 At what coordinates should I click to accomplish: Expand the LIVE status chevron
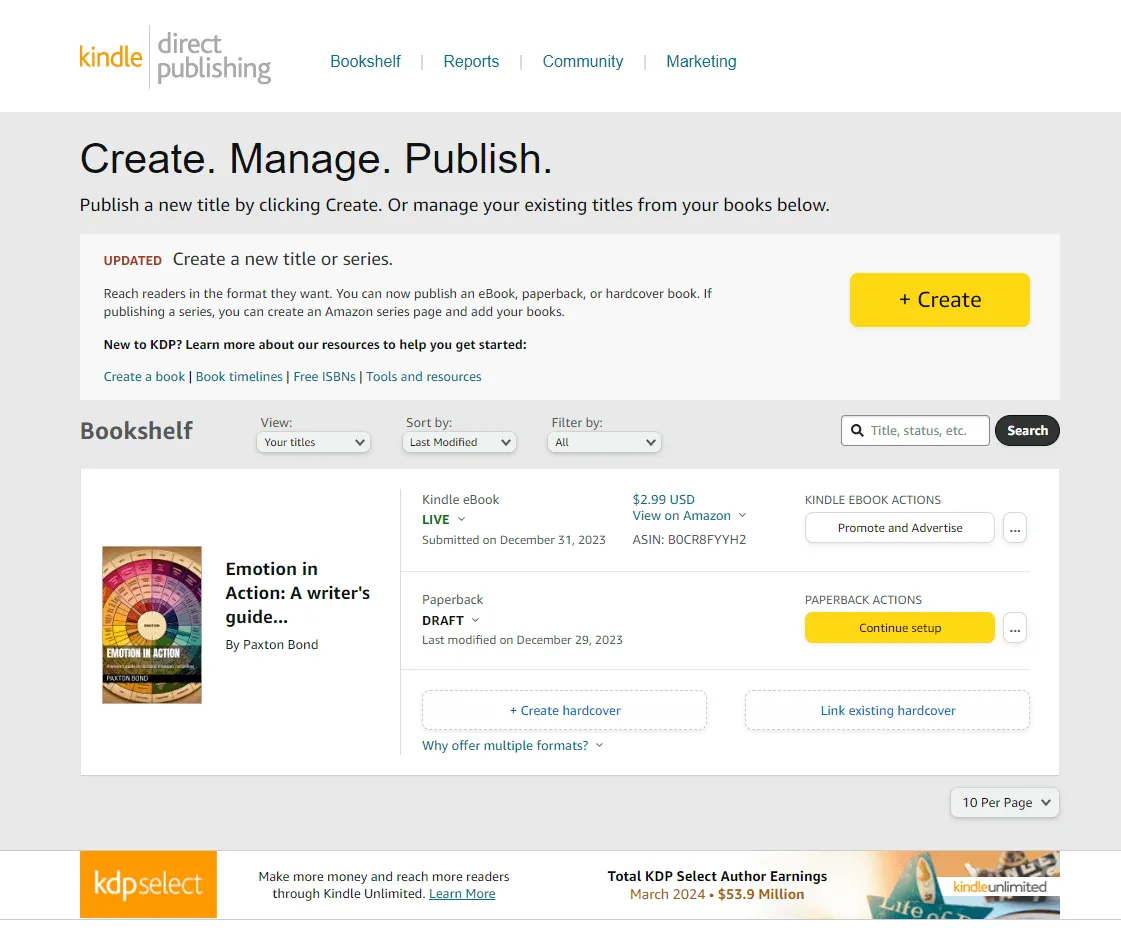tap(461, 519)
